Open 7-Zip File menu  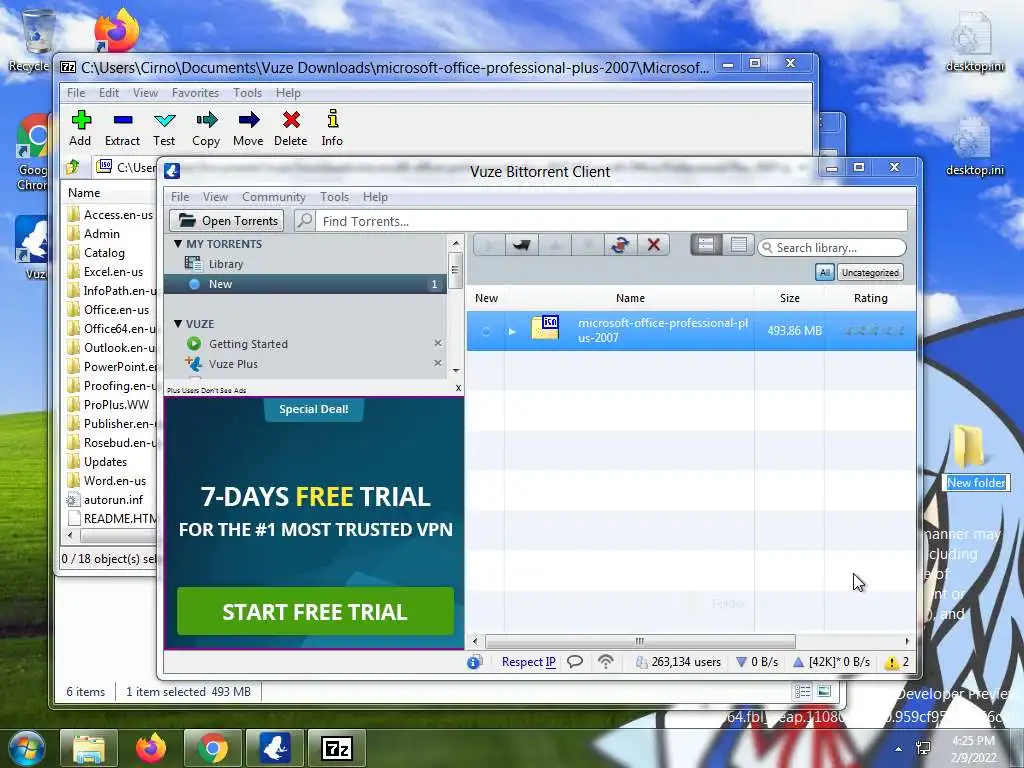76,93
